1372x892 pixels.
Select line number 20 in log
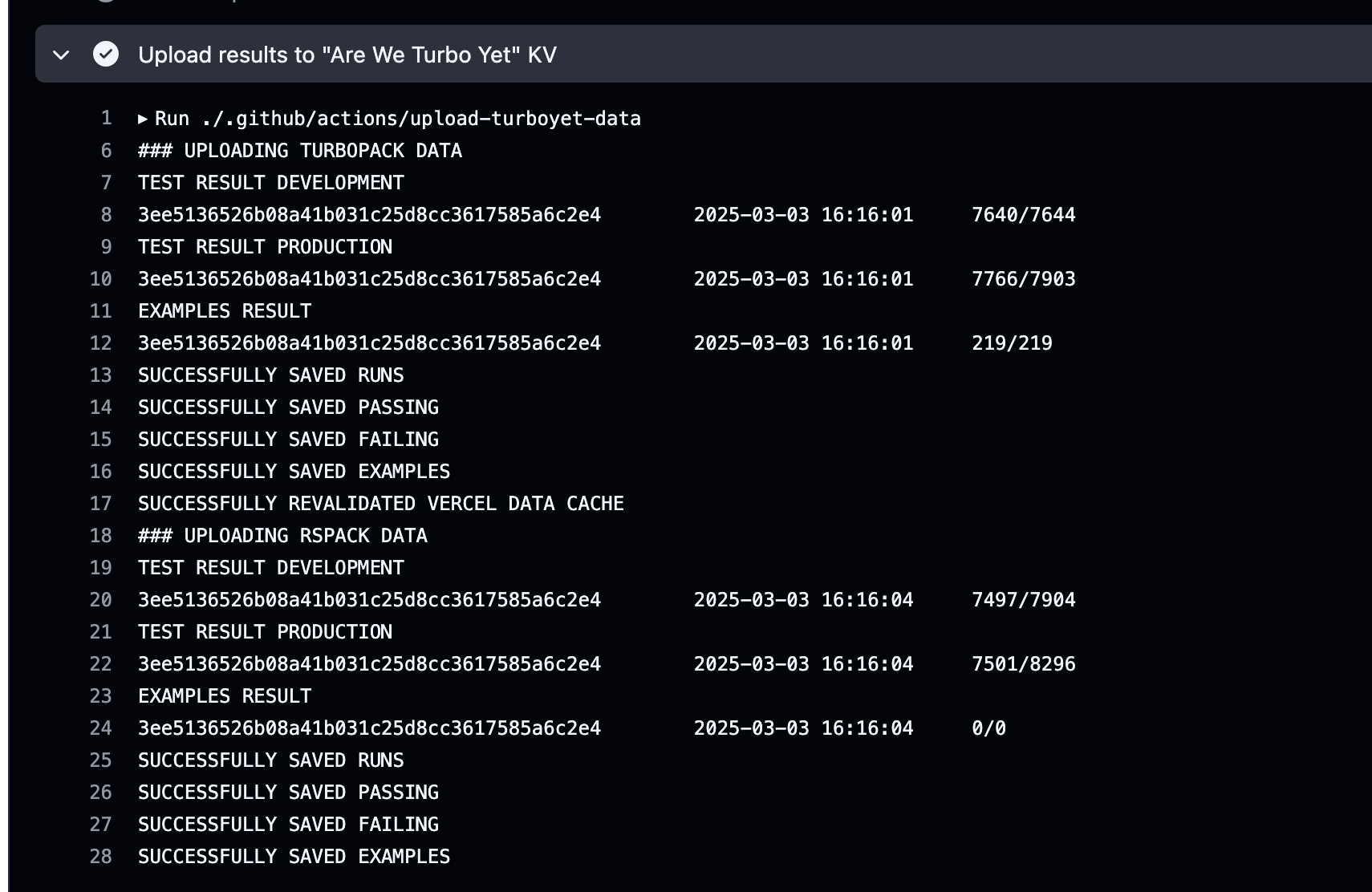coord(101,600)
